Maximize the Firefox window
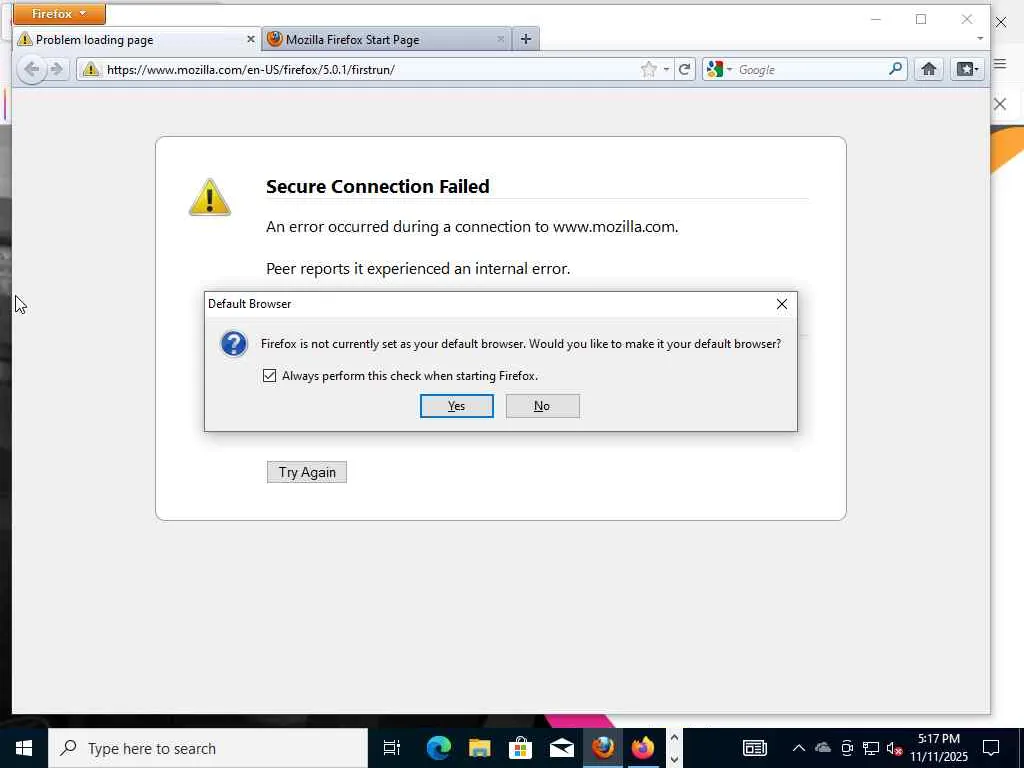 [x=921, y=20]
